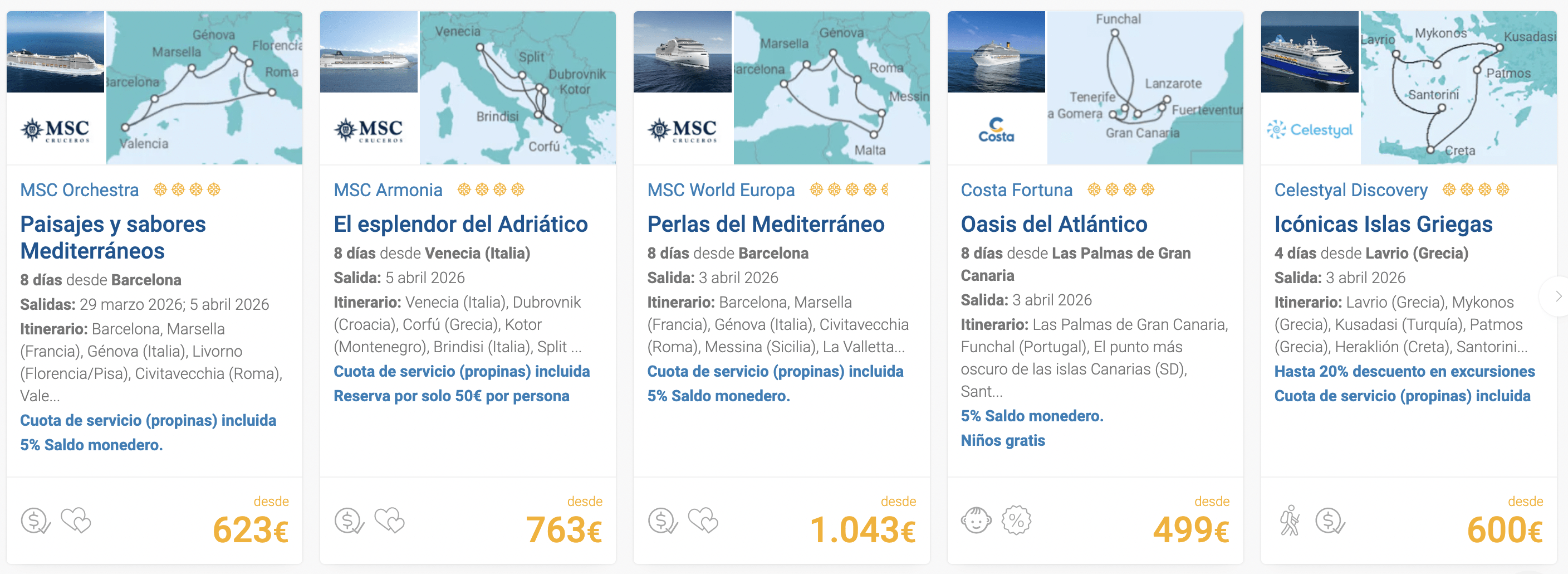Open the MSC Orchestra ship link

[79, 190]
